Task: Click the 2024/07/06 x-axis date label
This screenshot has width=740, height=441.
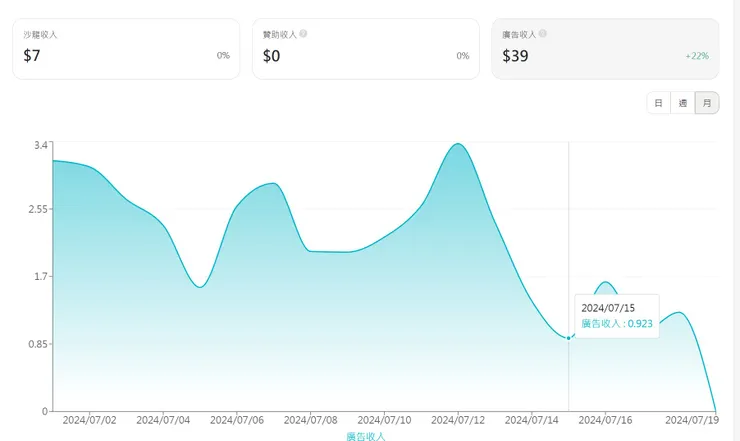Action: (x=238, y=421)
